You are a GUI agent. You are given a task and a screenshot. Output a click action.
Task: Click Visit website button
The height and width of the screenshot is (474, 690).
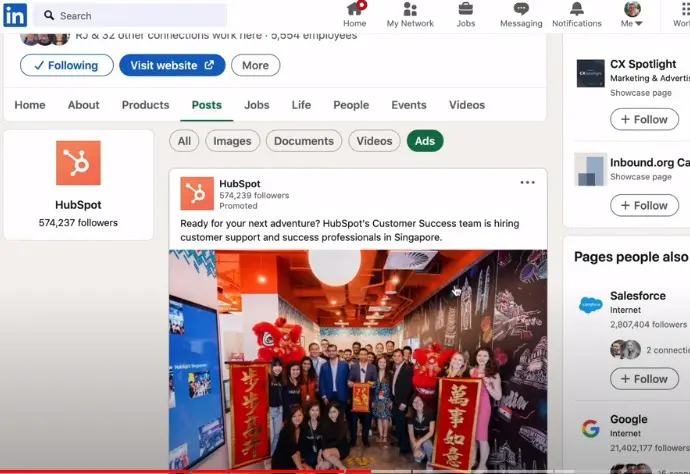(x=172, y=65)
